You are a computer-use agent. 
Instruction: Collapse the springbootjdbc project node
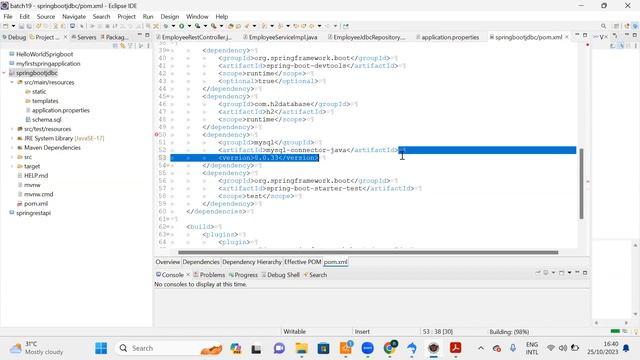point(4,73)
